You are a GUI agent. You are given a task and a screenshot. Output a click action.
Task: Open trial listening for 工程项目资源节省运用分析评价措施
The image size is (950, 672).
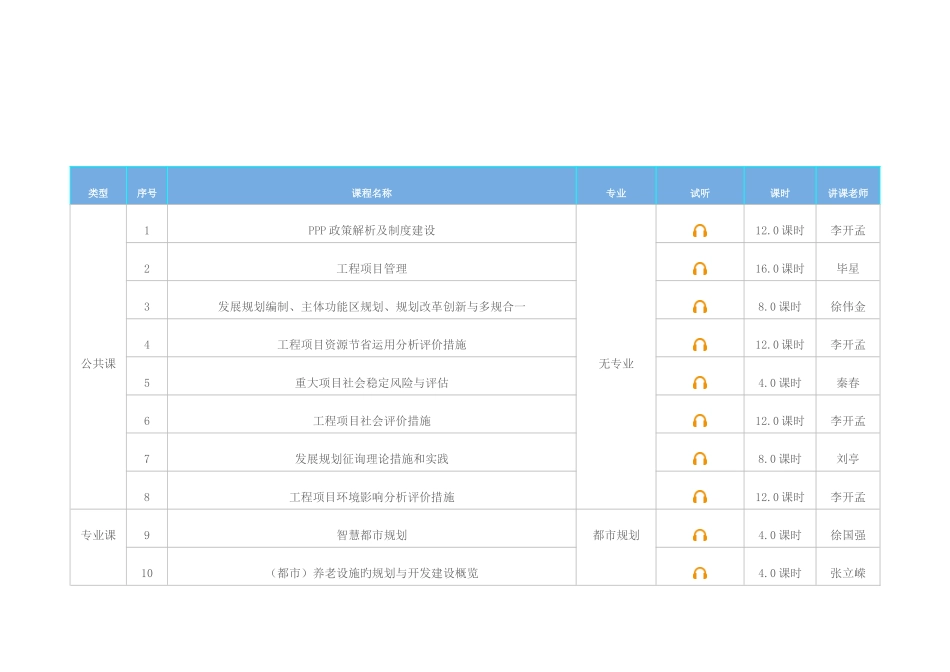pyautogui.click(x=700, y=345)
